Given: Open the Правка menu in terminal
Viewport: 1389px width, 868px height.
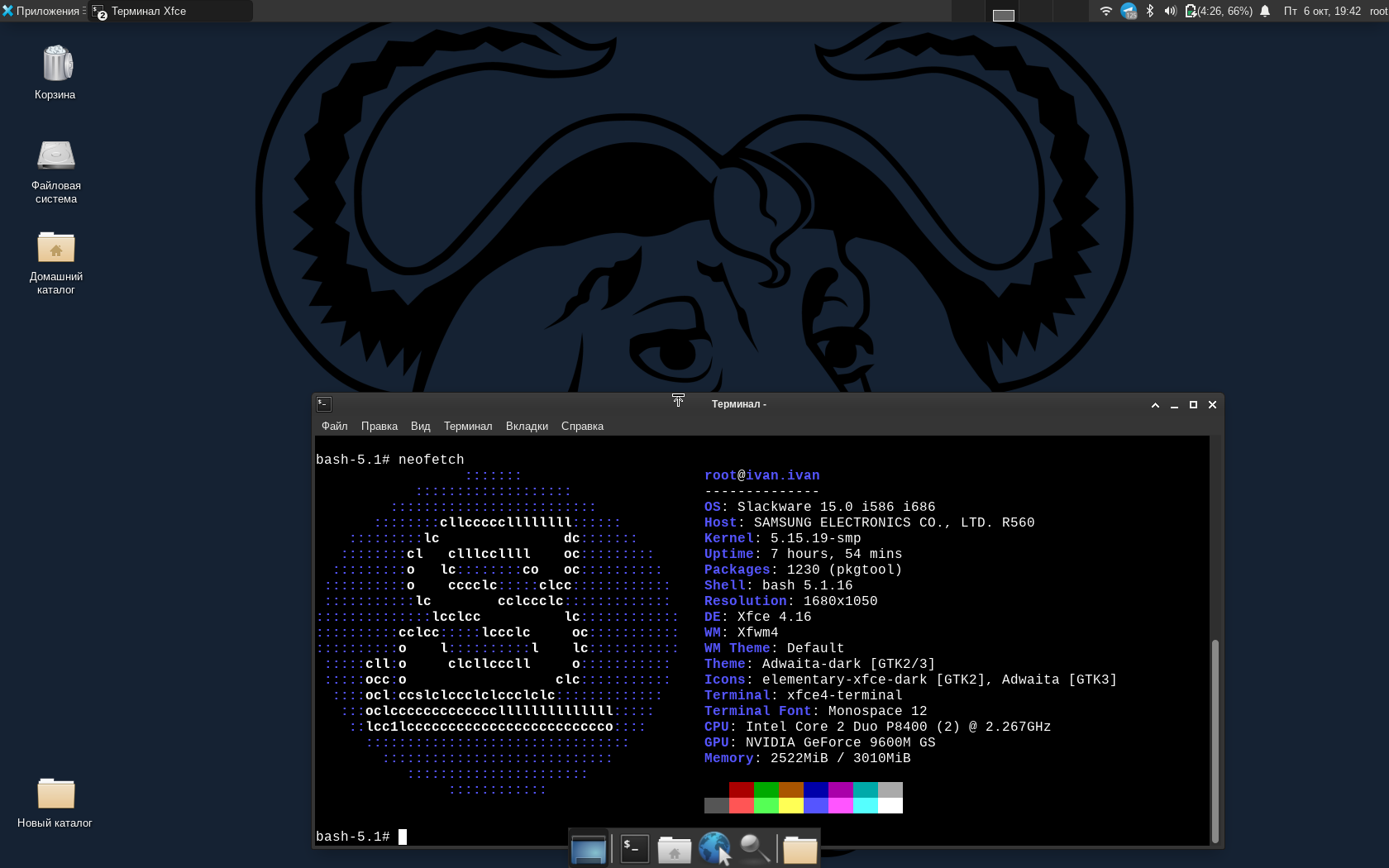Looking at the screenshot, I should tap(379, 426).
